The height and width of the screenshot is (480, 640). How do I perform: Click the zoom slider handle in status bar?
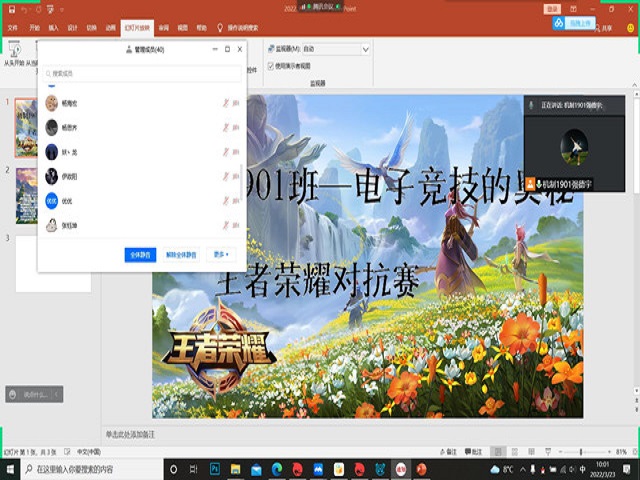tap(581, 452)
